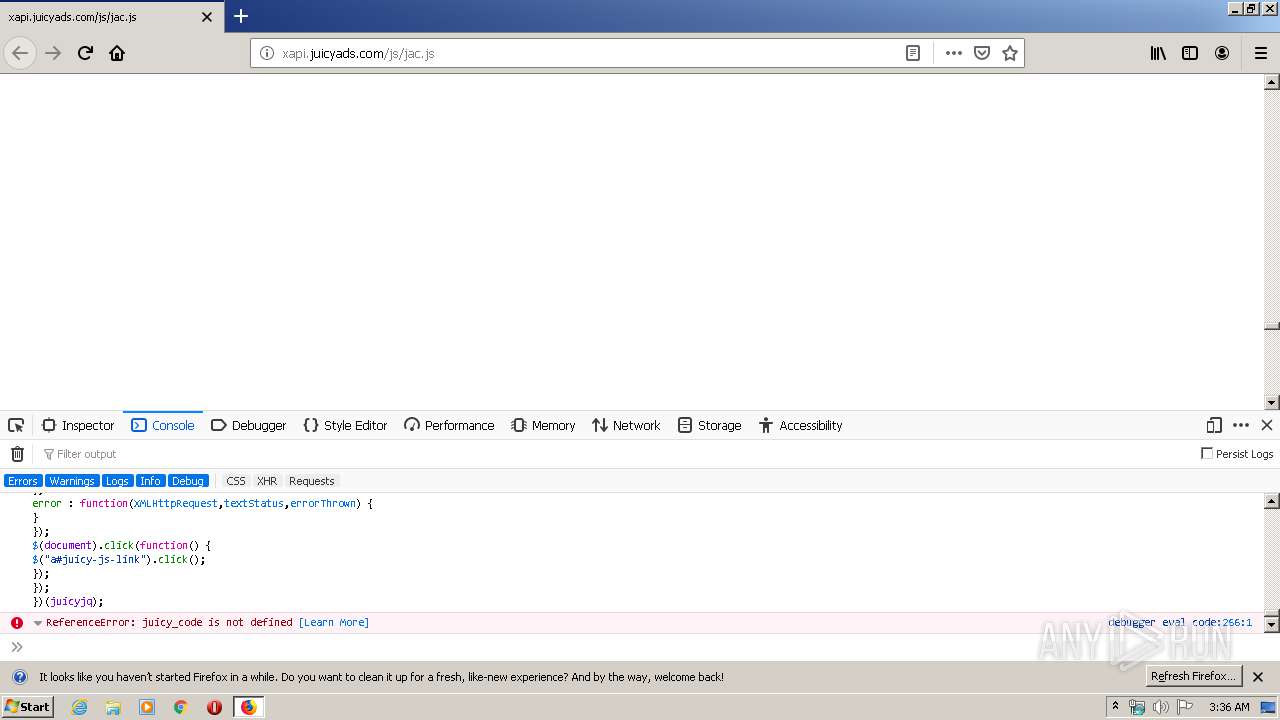
Task: Pick an element from the page
Action: coord(16,425)
